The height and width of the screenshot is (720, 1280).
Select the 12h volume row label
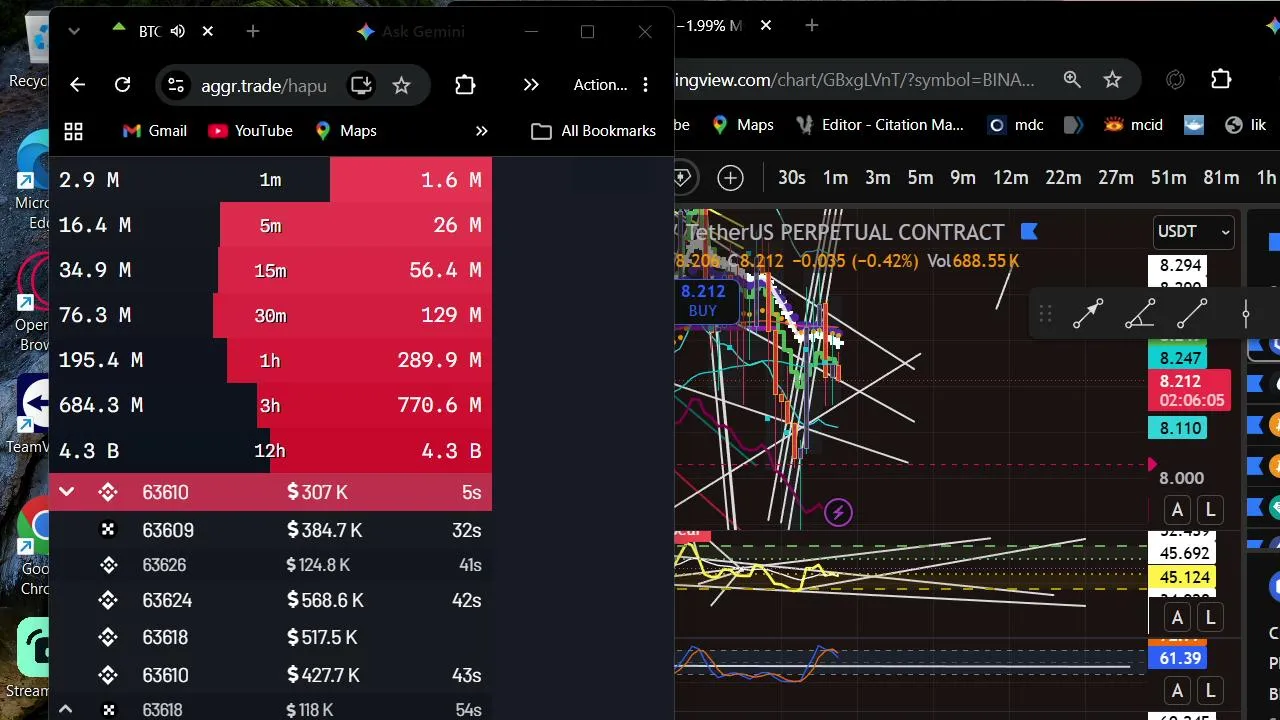click(x=270, y=450)
